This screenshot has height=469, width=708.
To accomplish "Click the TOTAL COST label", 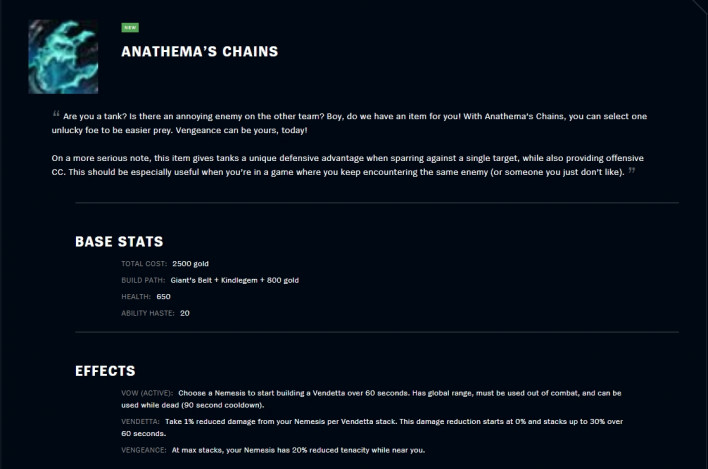I will pyautogui.click(x=144, y=264).
